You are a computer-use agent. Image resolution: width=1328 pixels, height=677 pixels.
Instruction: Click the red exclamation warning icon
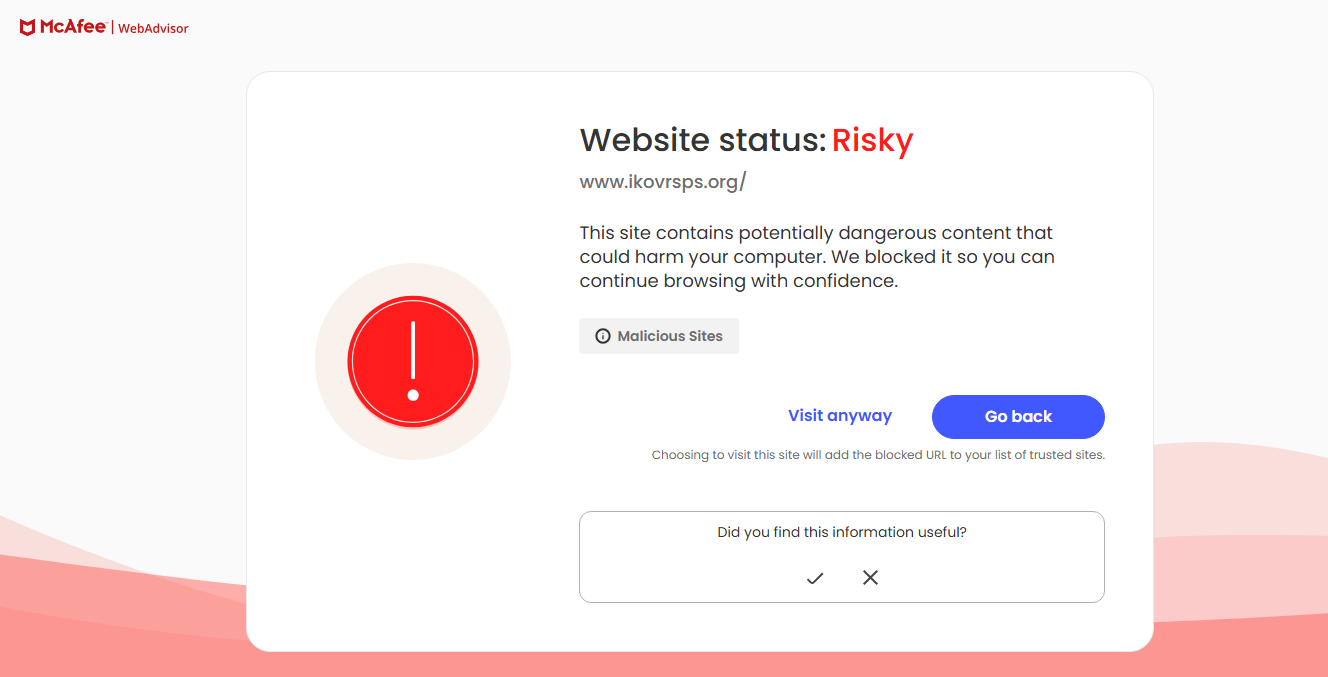coord(413,362)
